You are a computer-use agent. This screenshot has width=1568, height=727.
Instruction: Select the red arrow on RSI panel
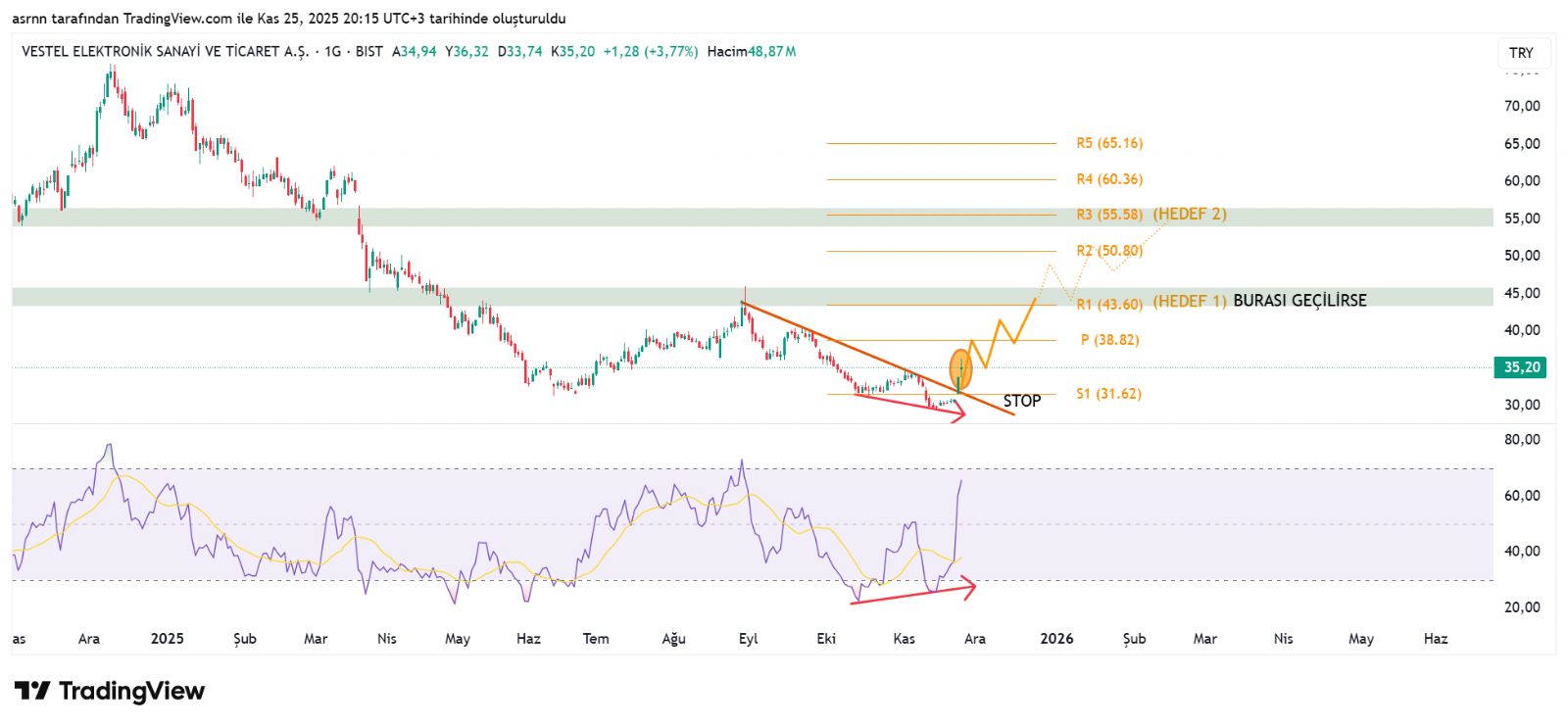(x=911, y=595)
